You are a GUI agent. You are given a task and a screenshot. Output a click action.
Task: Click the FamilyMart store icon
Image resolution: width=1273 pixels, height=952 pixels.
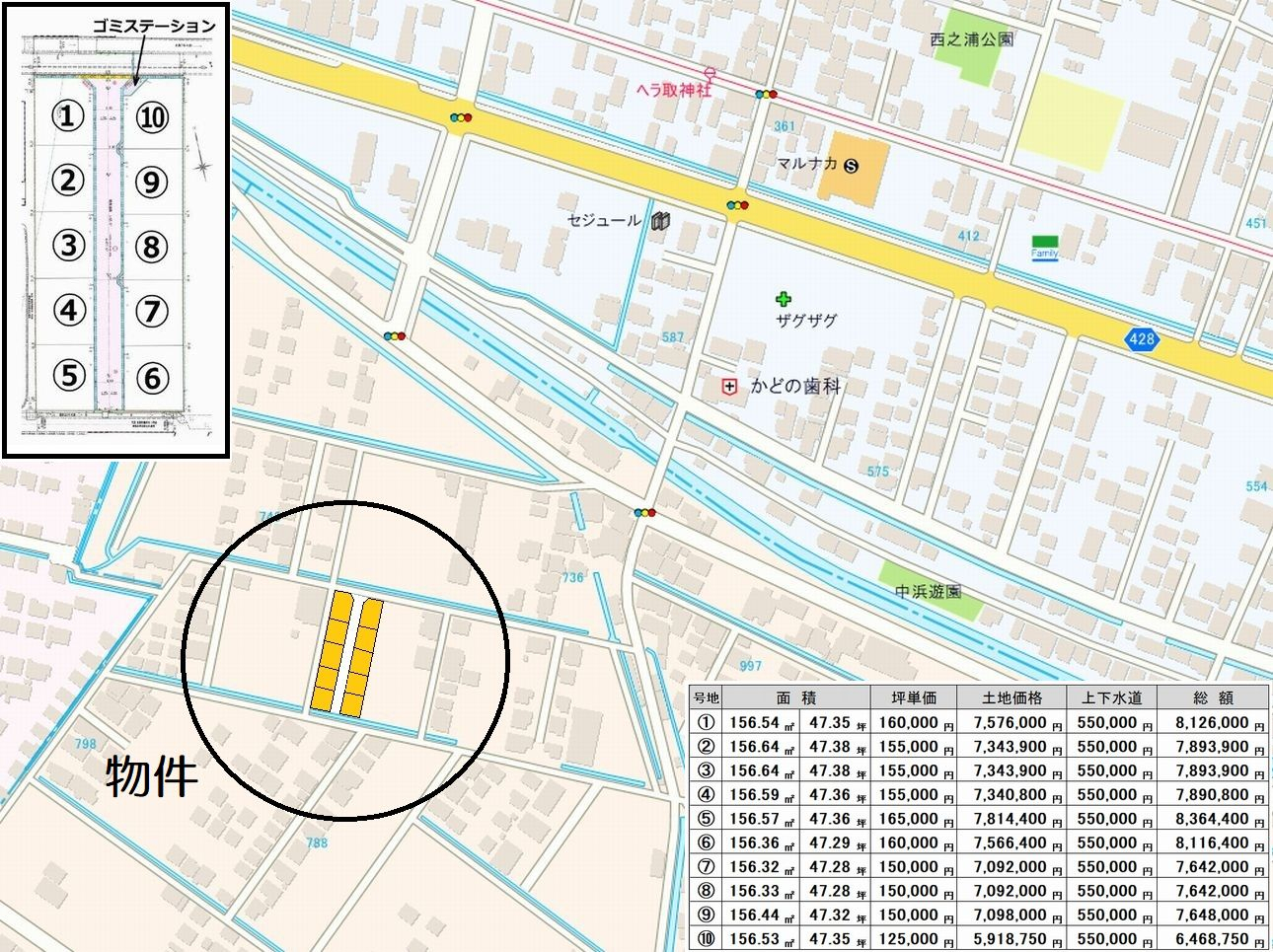(x=1044, y=246)
